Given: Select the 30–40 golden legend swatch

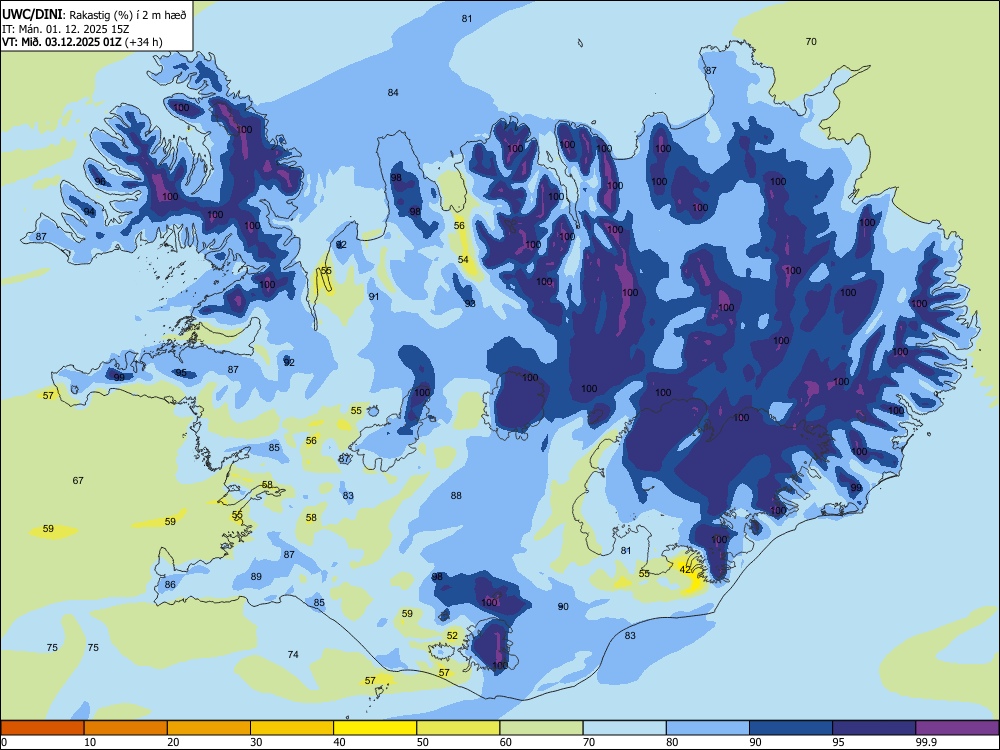Looking at the screenshot, I should point(292,728).
